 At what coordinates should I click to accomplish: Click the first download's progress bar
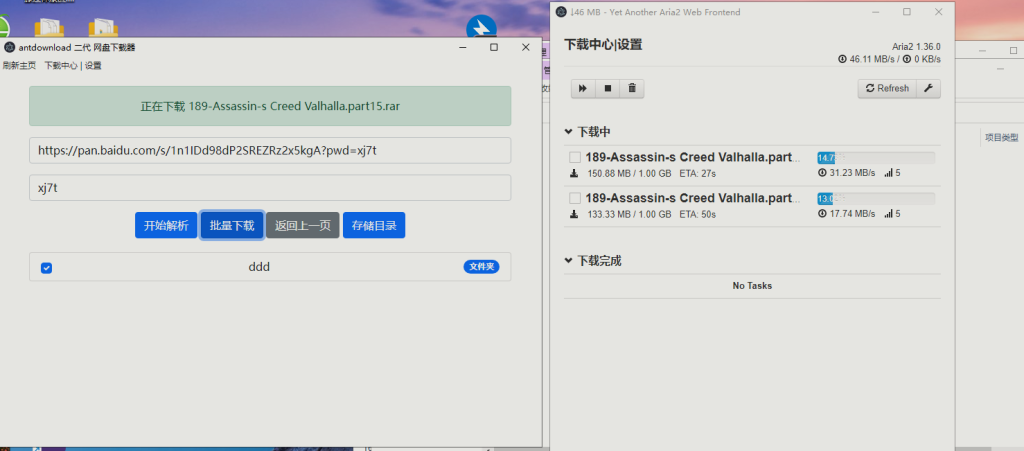point(875,158)
